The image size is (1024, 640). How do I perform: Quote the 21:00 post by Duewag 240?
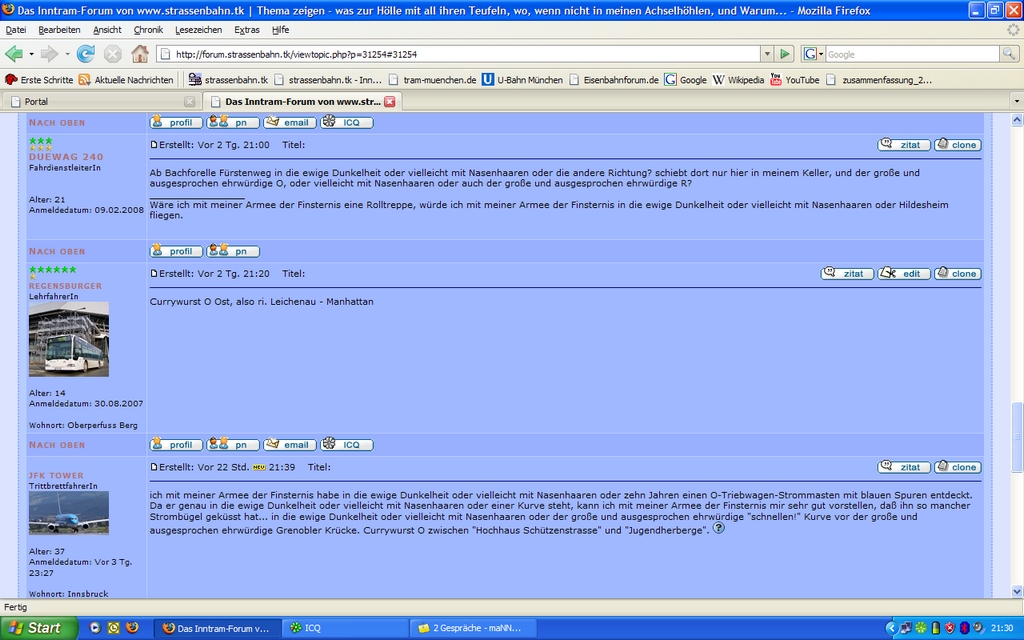pos(904,144)
